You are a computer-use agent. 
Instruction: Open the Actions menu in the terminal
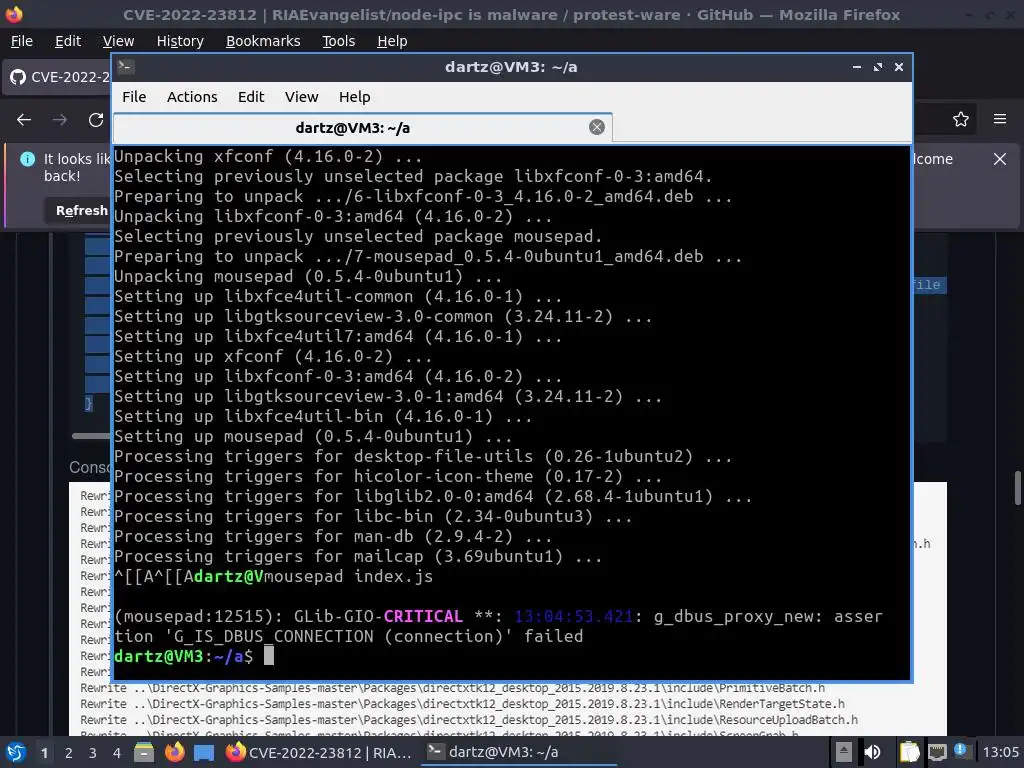tap(192, 97)
